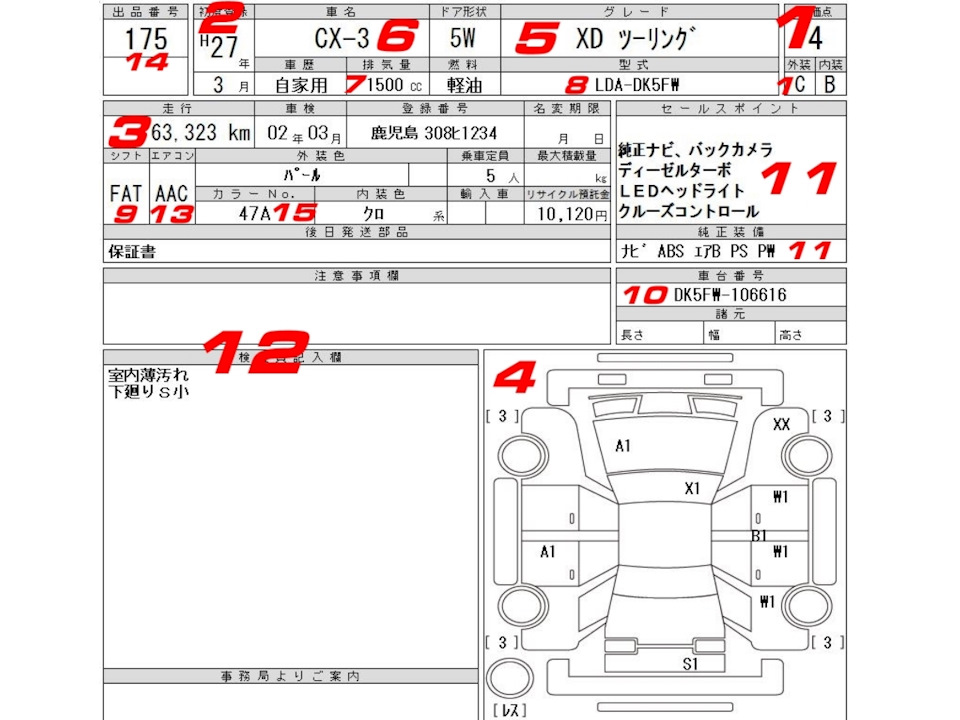Select the seating capacity 5 人
Image resolution: width=960 pixels, height=720 pixels.
tap(502, 176)
